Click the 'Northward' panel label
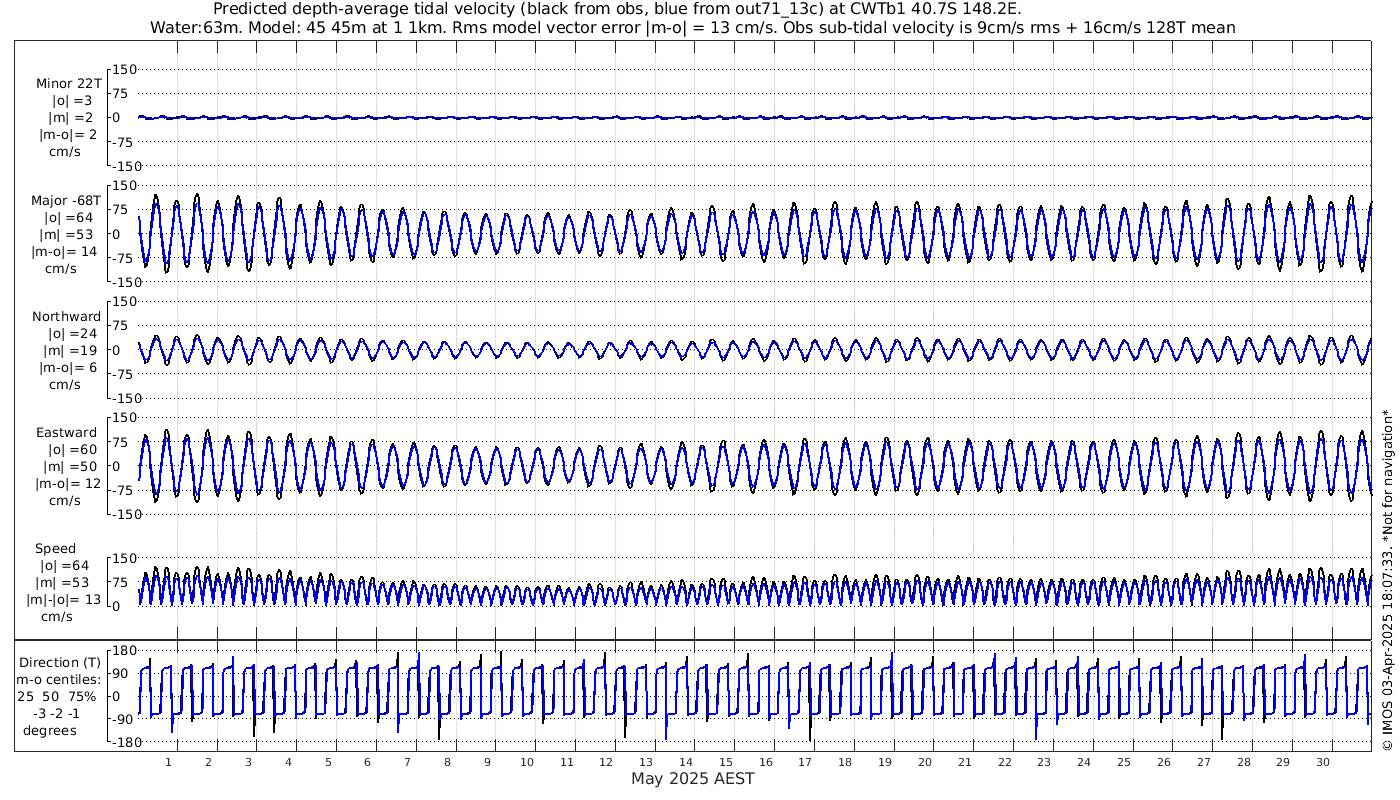 click(66, 316)
